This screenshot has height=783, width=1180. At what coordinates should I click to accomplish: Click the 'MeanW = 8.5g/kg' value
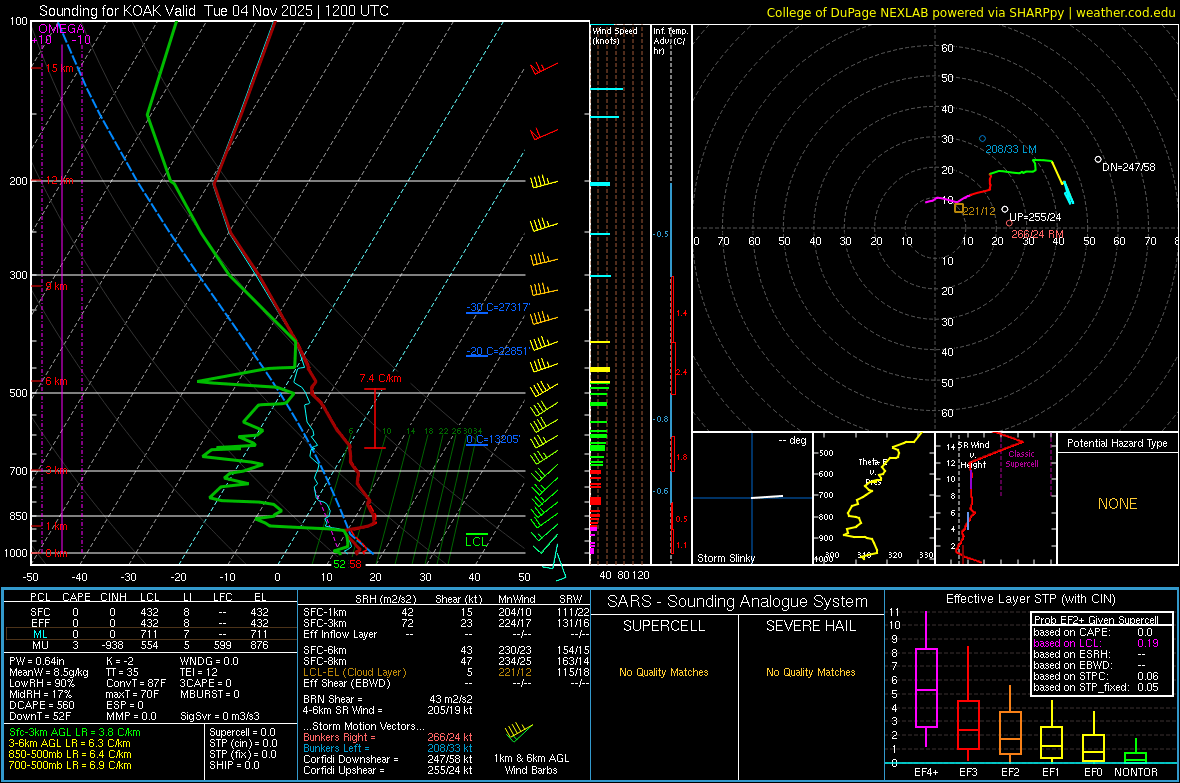[x=48, y=672]
